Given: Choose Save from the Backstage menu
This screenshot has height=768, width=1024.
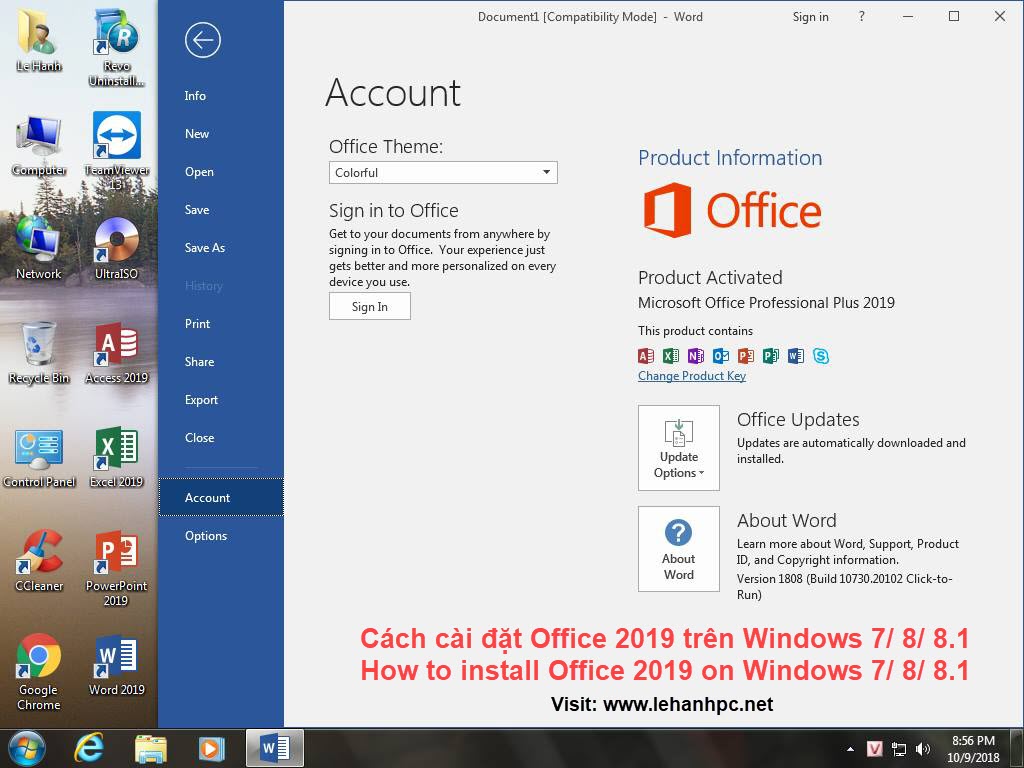Looking at the screenshot, I should pyautogui.click(x=221, y=210).
